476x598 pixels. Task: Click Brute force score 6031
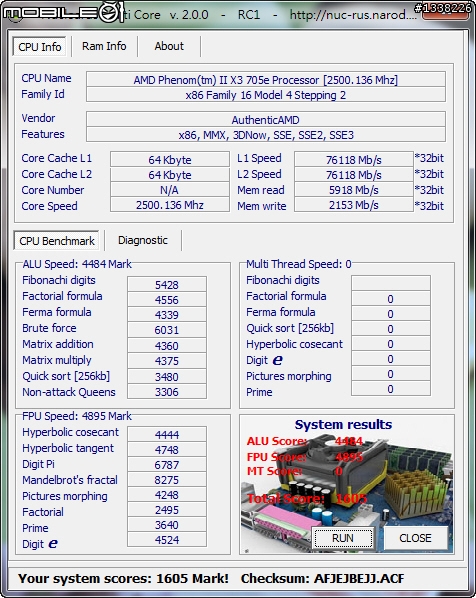pos(167,330)
